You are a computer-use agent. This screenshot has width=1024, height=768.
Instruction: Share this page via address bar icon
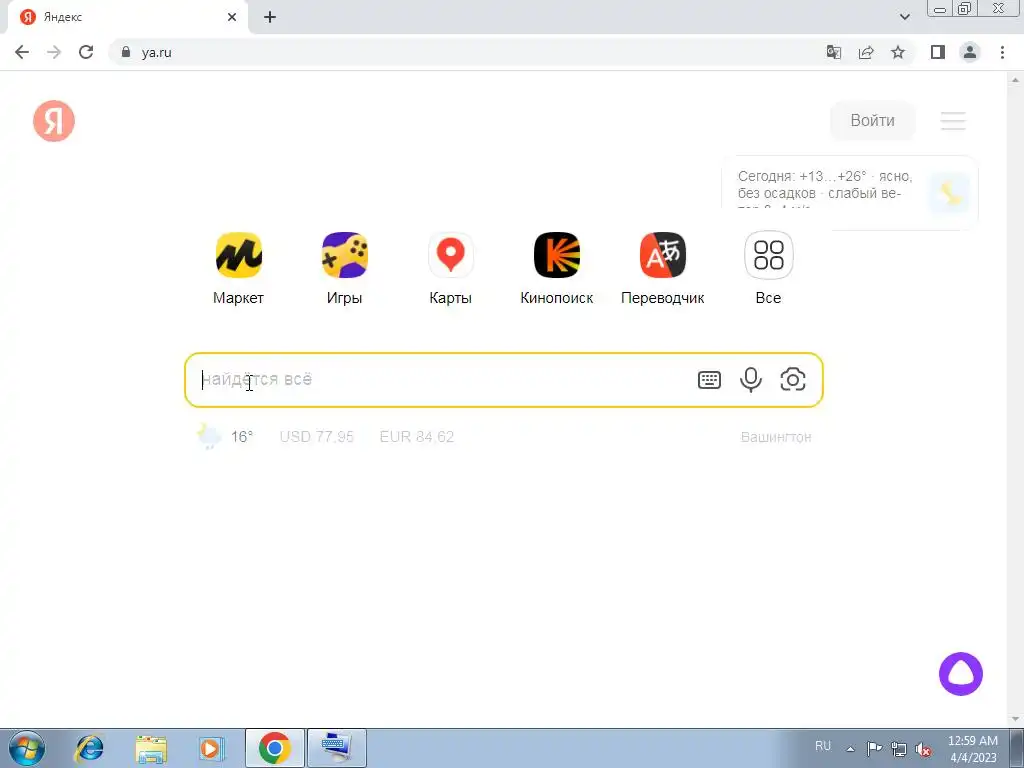(x=866, y=52)
